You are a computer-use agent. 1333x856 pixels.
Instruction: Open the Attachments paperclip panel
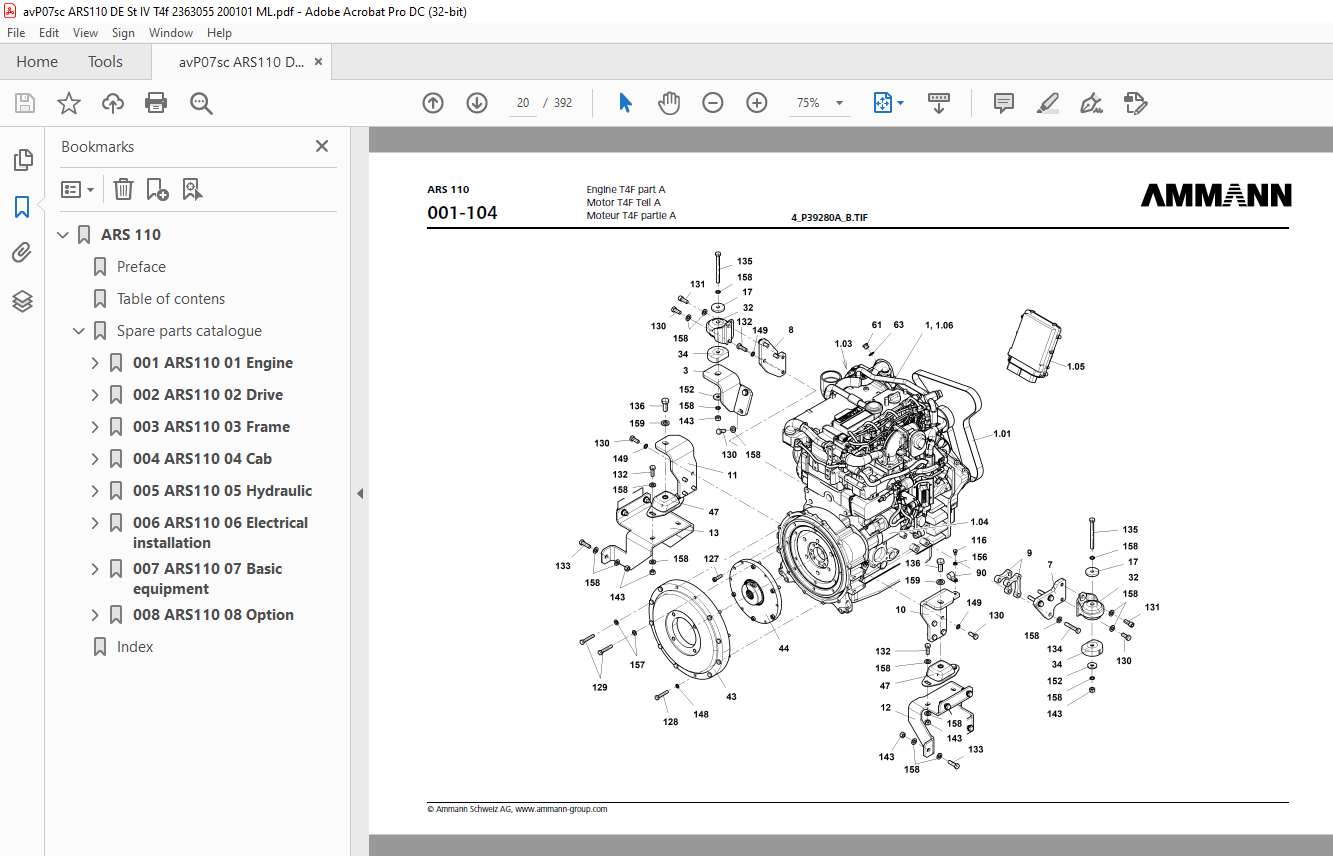pyautogui.click(x=22, y=254)
